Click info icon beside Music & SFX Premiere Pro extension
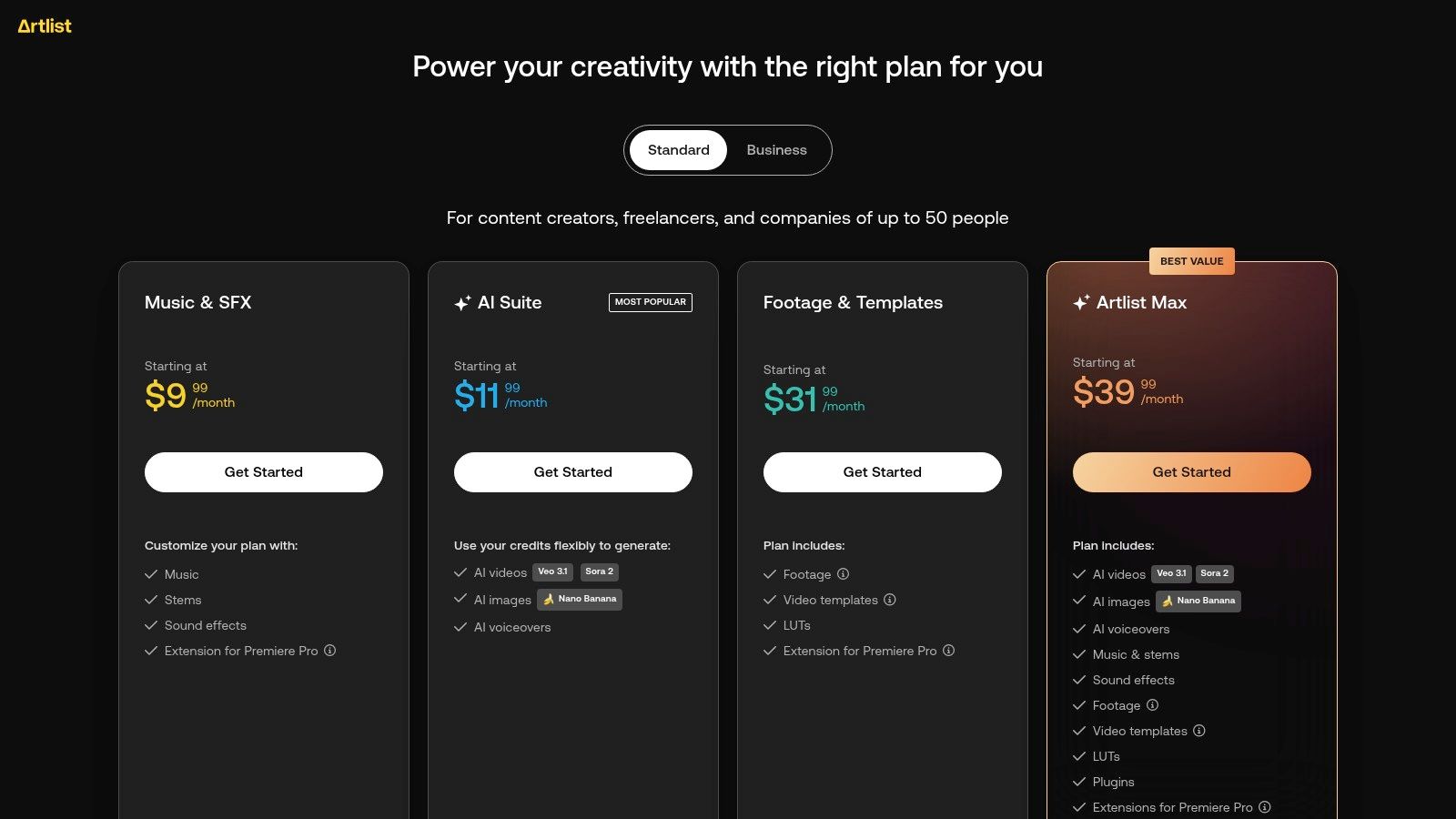 pyautogui.click(x=330, y=651)
